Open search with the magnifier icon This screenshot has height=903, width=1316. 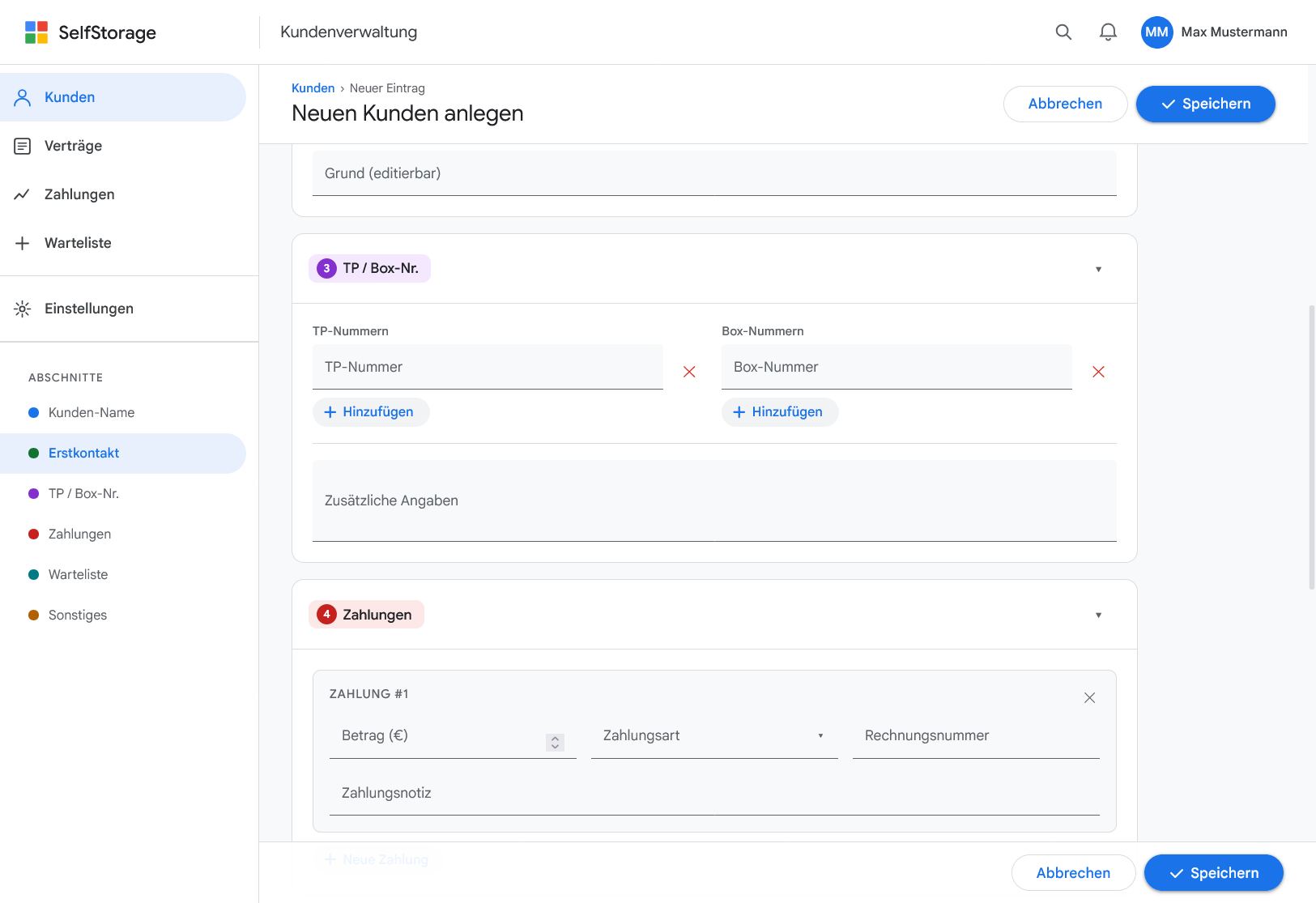tap(1063, 32)
